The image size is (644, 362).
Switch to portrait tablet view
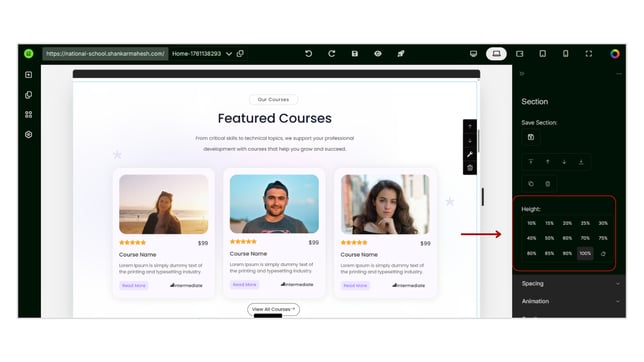coord(543,53)
